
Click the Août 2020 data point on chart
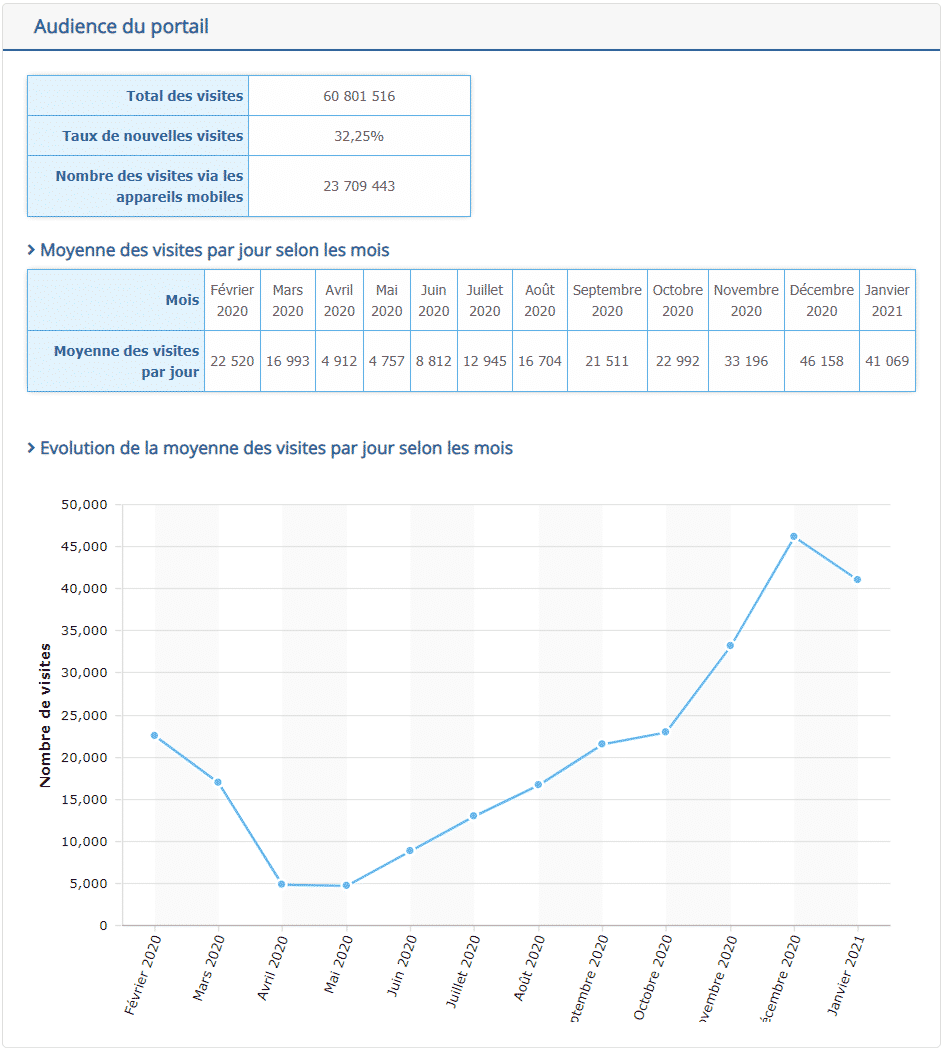click(x=538, y=784)
